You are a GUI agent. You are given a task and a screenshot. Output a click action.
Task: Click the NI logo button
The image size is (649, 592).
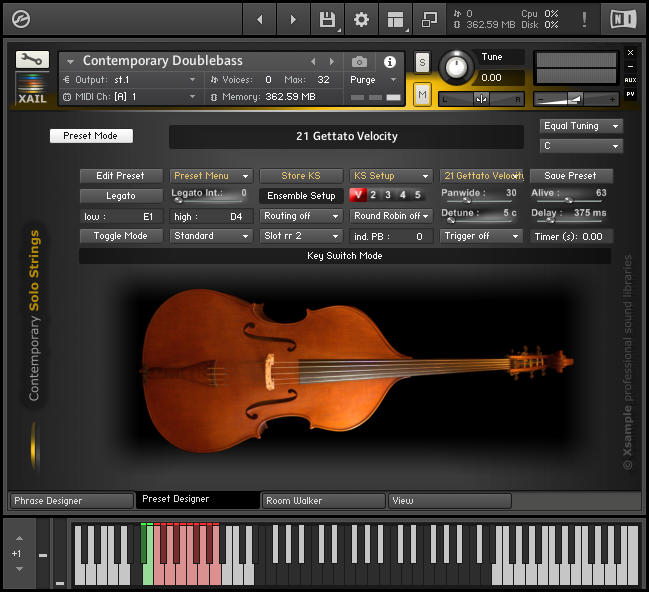point(623,19)
